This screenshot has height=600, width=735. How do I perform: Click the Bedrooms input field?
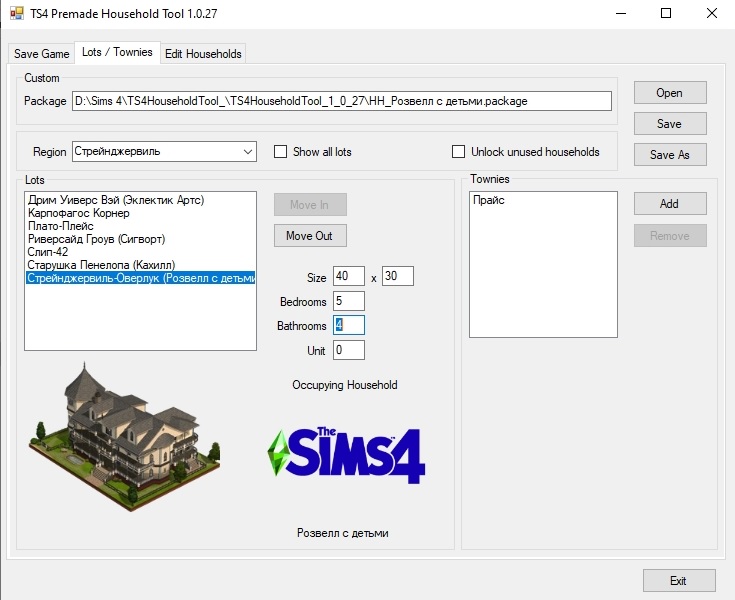(349, 301)
